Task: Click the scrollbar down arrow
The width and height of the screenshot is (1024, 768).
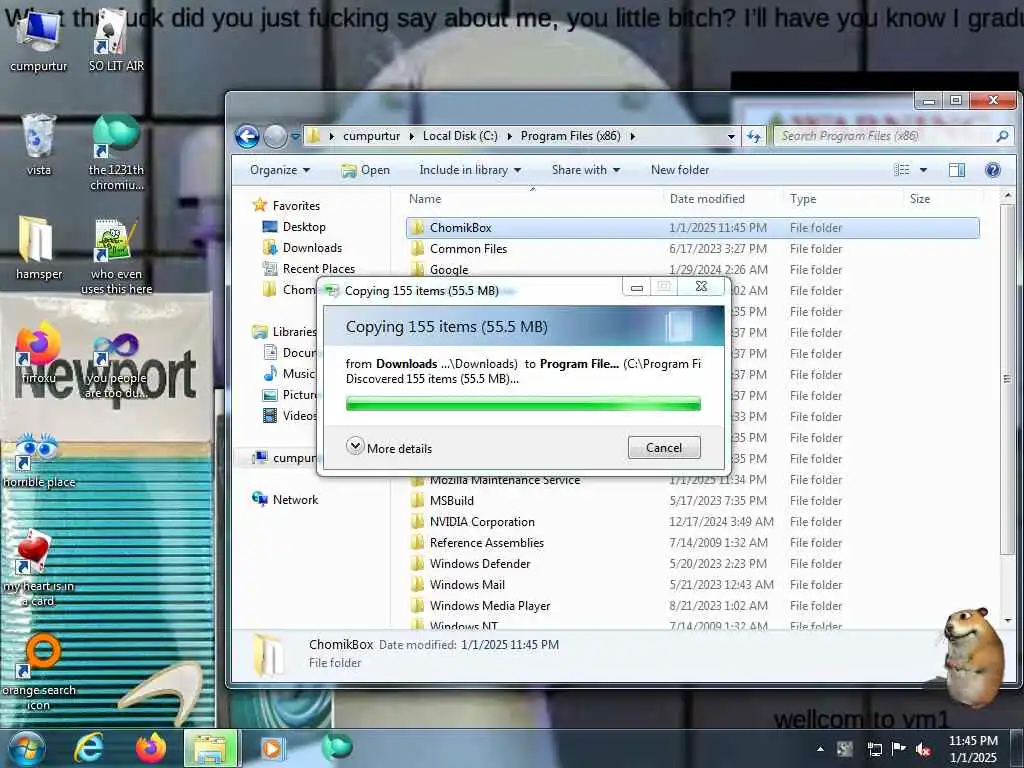Action: tap(1008, 620)
